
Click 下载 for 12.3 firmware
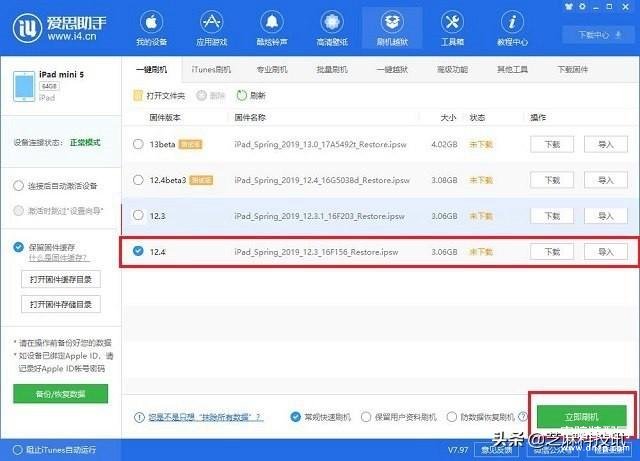point(552,216)
